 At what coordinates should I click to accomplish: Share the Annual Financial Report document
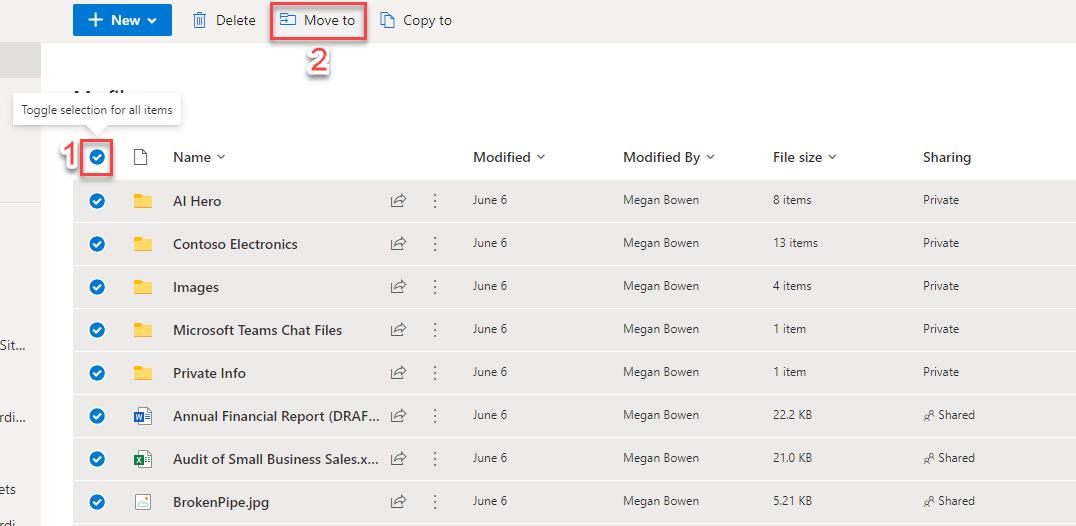pyautogui.click(x=398, y=416)
